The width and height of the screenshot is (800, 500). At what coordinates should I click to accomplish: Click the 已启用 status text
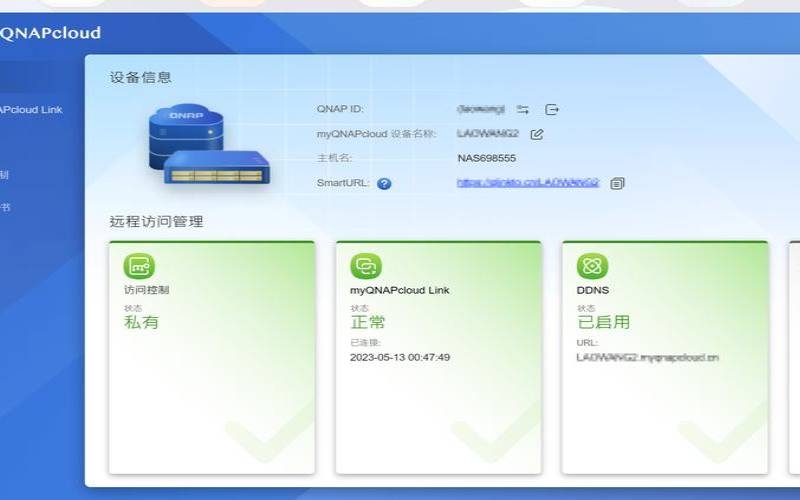pos(603,322)
